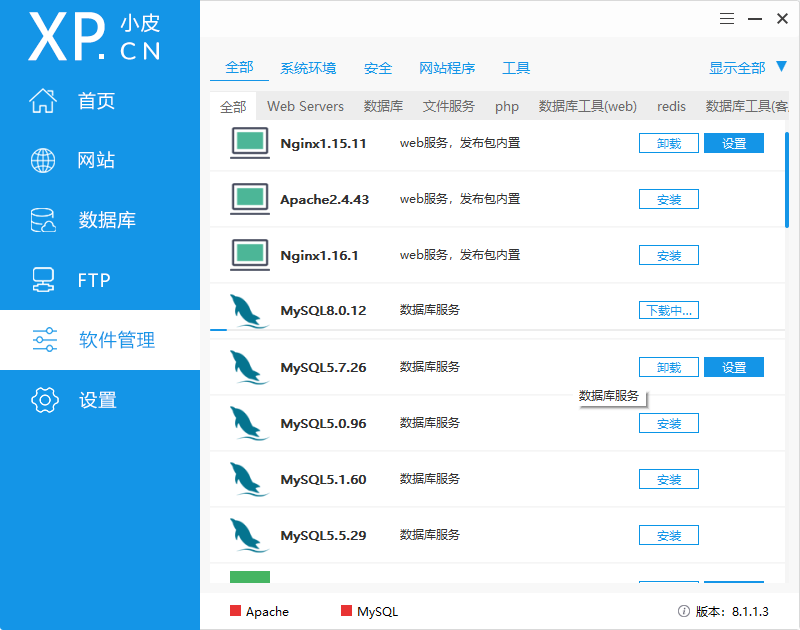Viewport: 800px width, 630px height.
Task: Click the globe icon for 网站
Action: [x=43, y=160]
